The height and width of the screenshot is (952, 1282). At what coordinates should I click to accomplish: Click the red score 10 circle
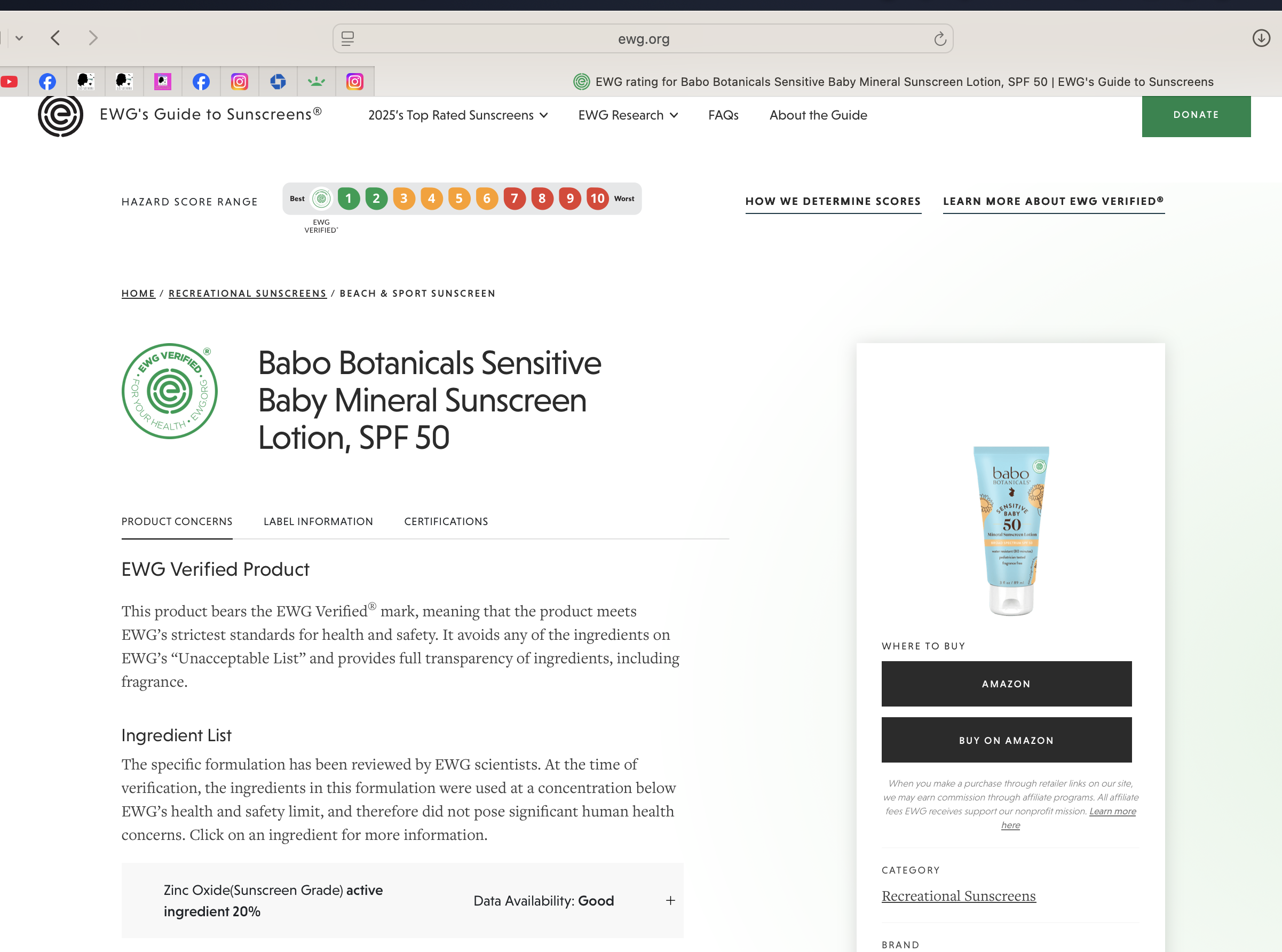(597, 199)
